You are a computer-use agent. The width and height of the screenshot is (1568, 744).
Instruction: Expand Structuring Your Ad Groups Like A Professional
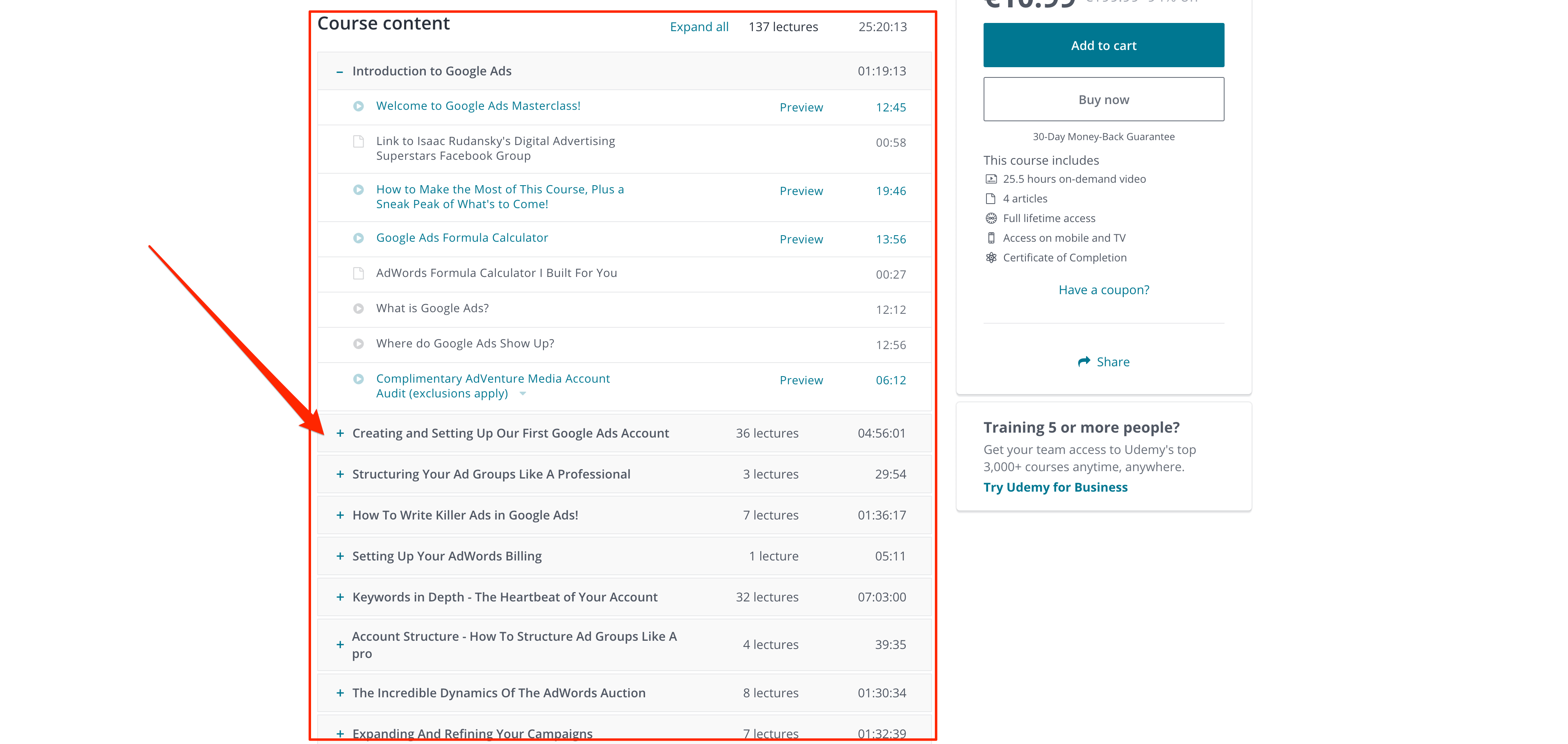[340, 474]
